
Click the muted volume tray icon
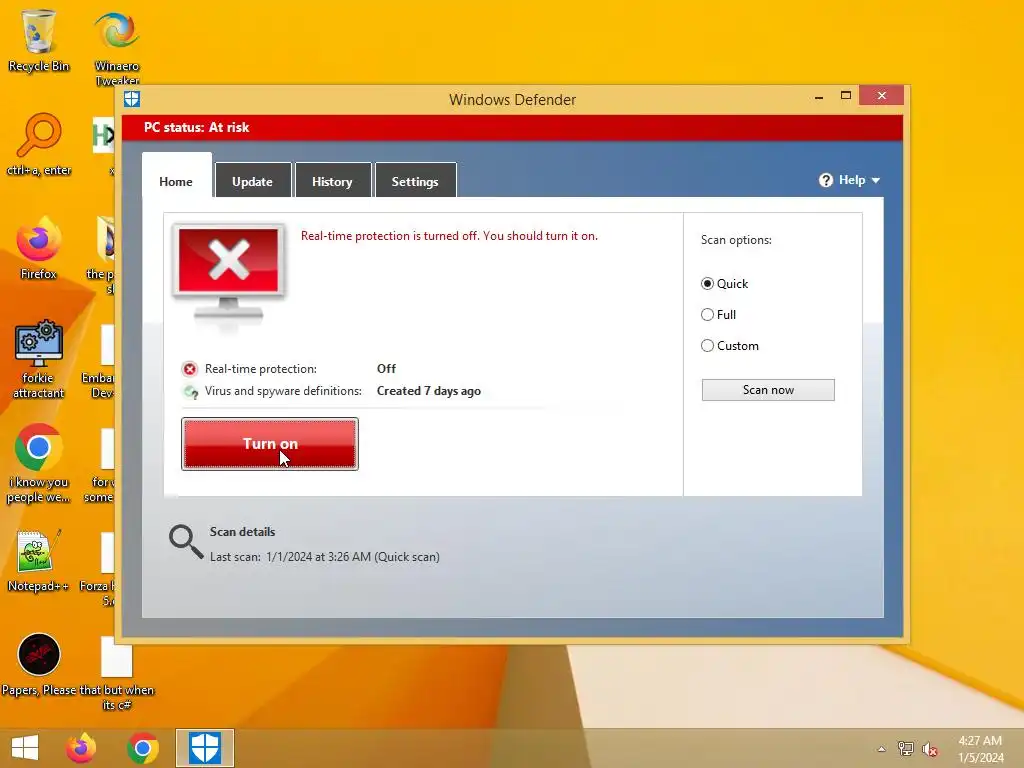(930, 749)
